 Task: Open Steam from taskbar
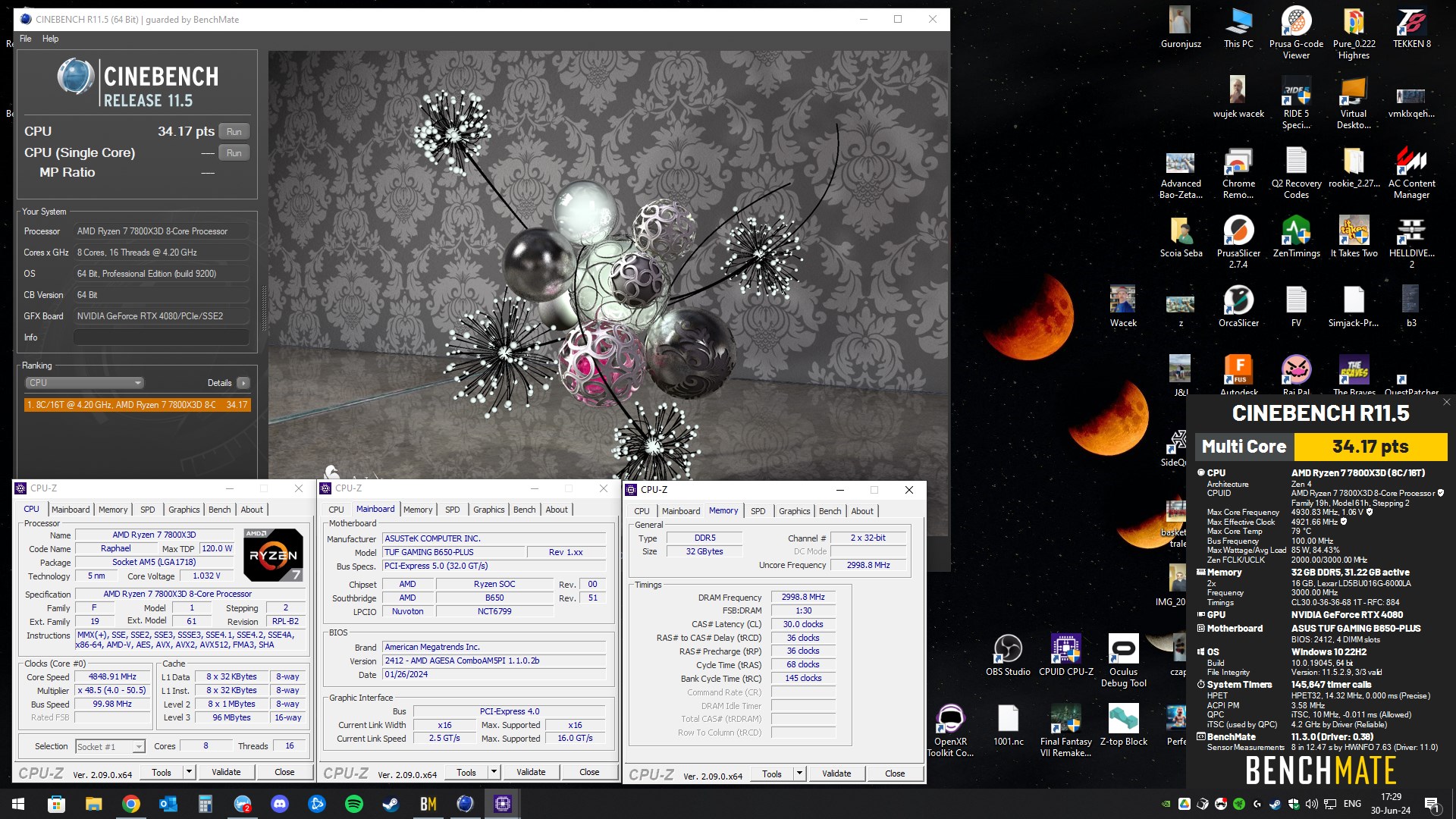[x=391, y=804]
